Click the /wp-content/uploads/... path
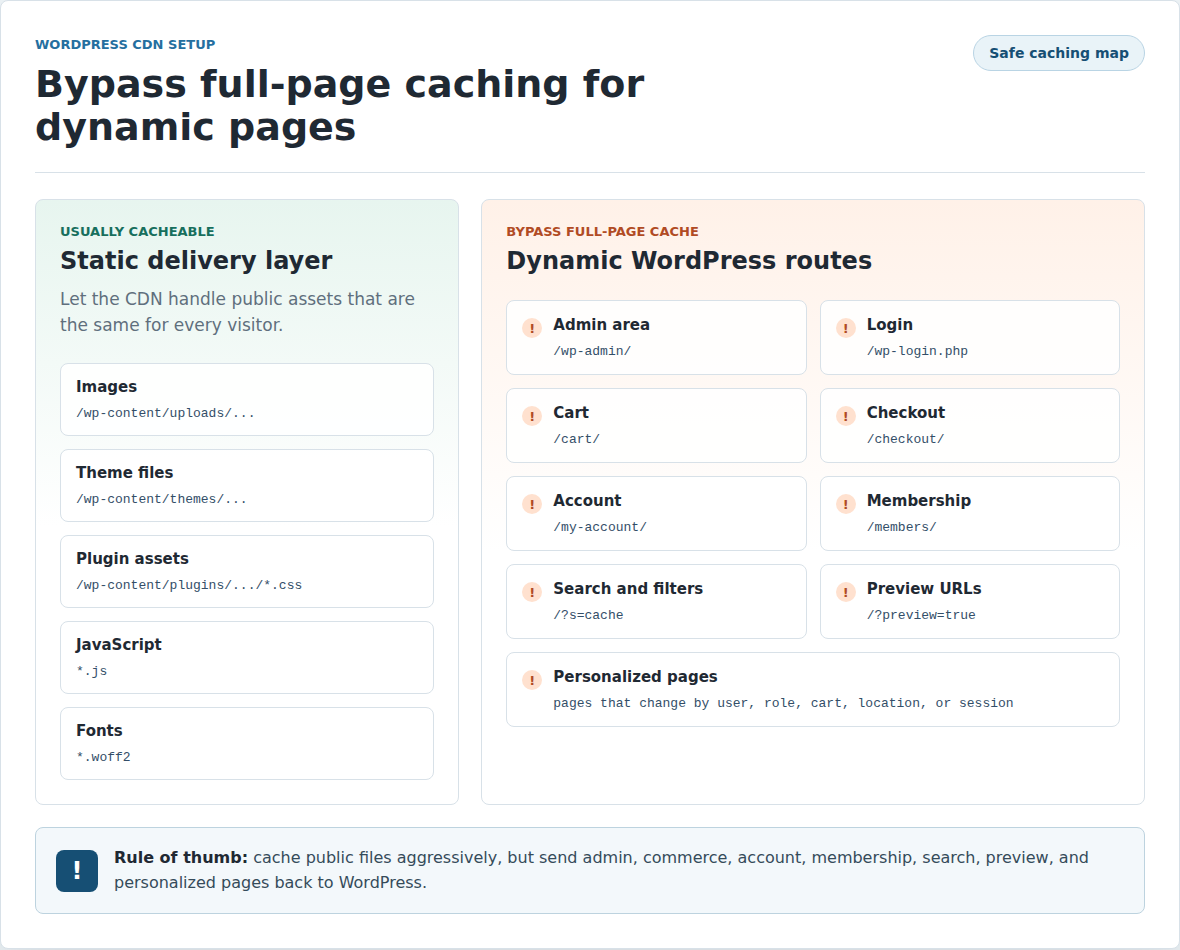 point(165,413)
